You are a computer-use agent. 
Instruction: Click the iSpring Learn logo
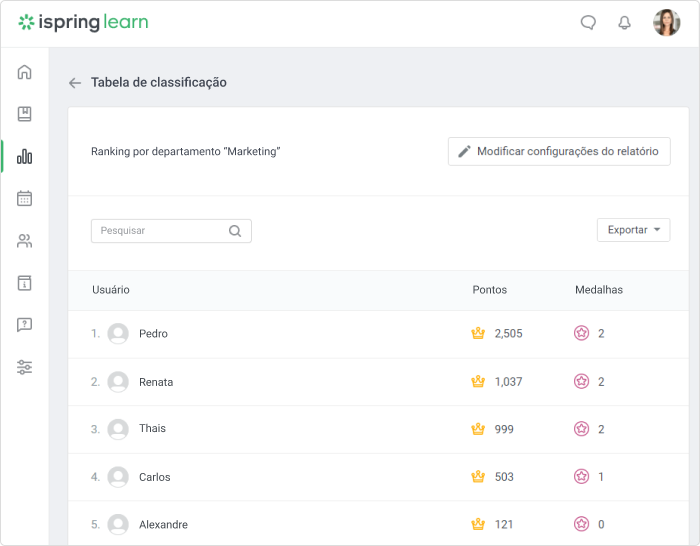pyautogui.click(x=83, y=22)
